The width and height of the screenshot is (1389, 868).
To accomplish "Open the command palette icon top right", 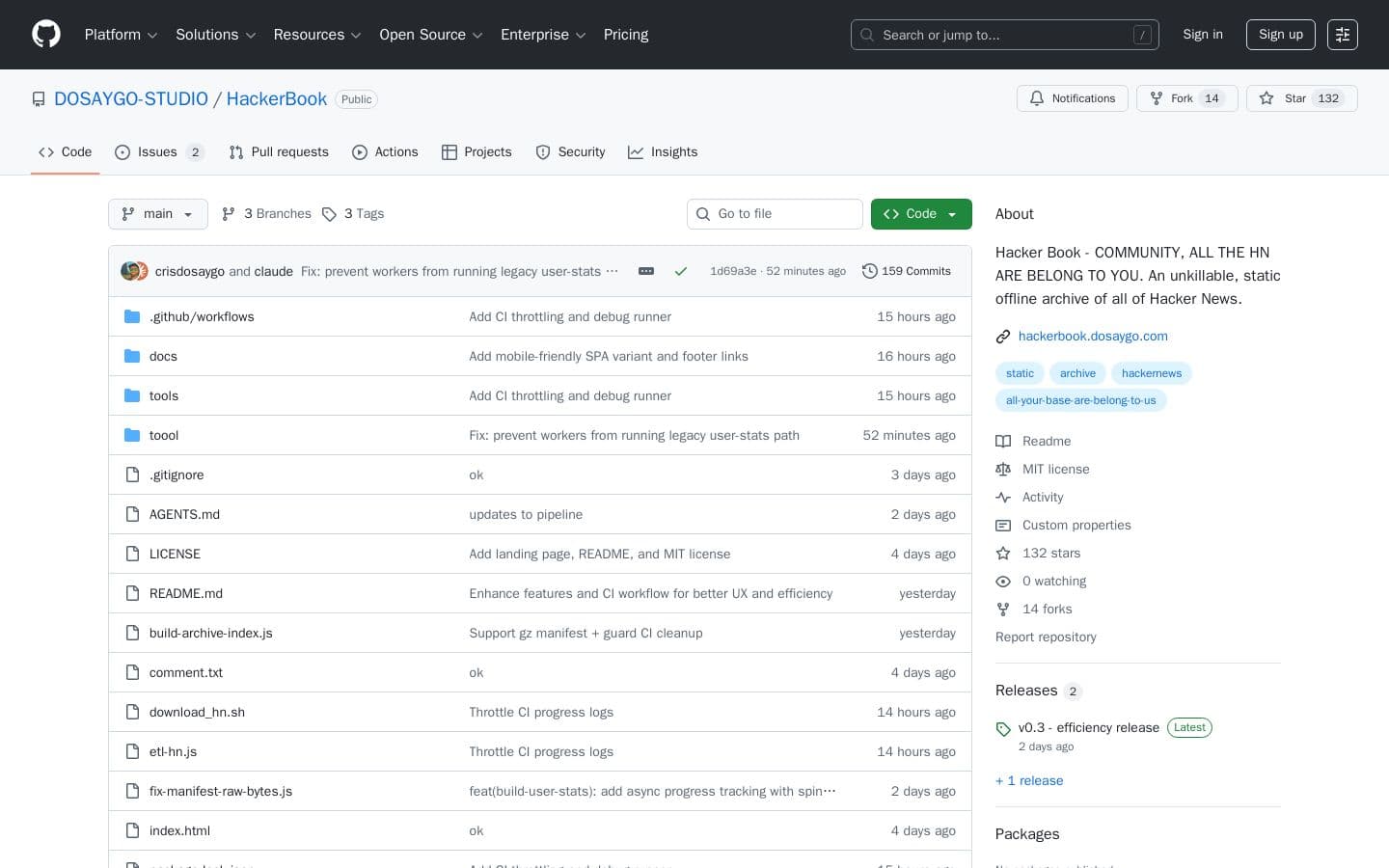I will coord(1343,35).
